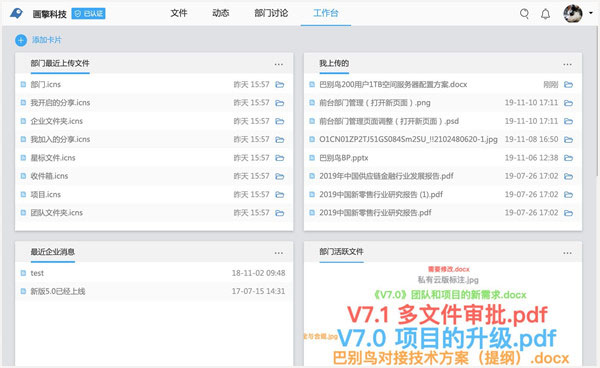Open file 我开启的分享.icns
Viewport: 600px width, 368px height.
pos(60,103)
